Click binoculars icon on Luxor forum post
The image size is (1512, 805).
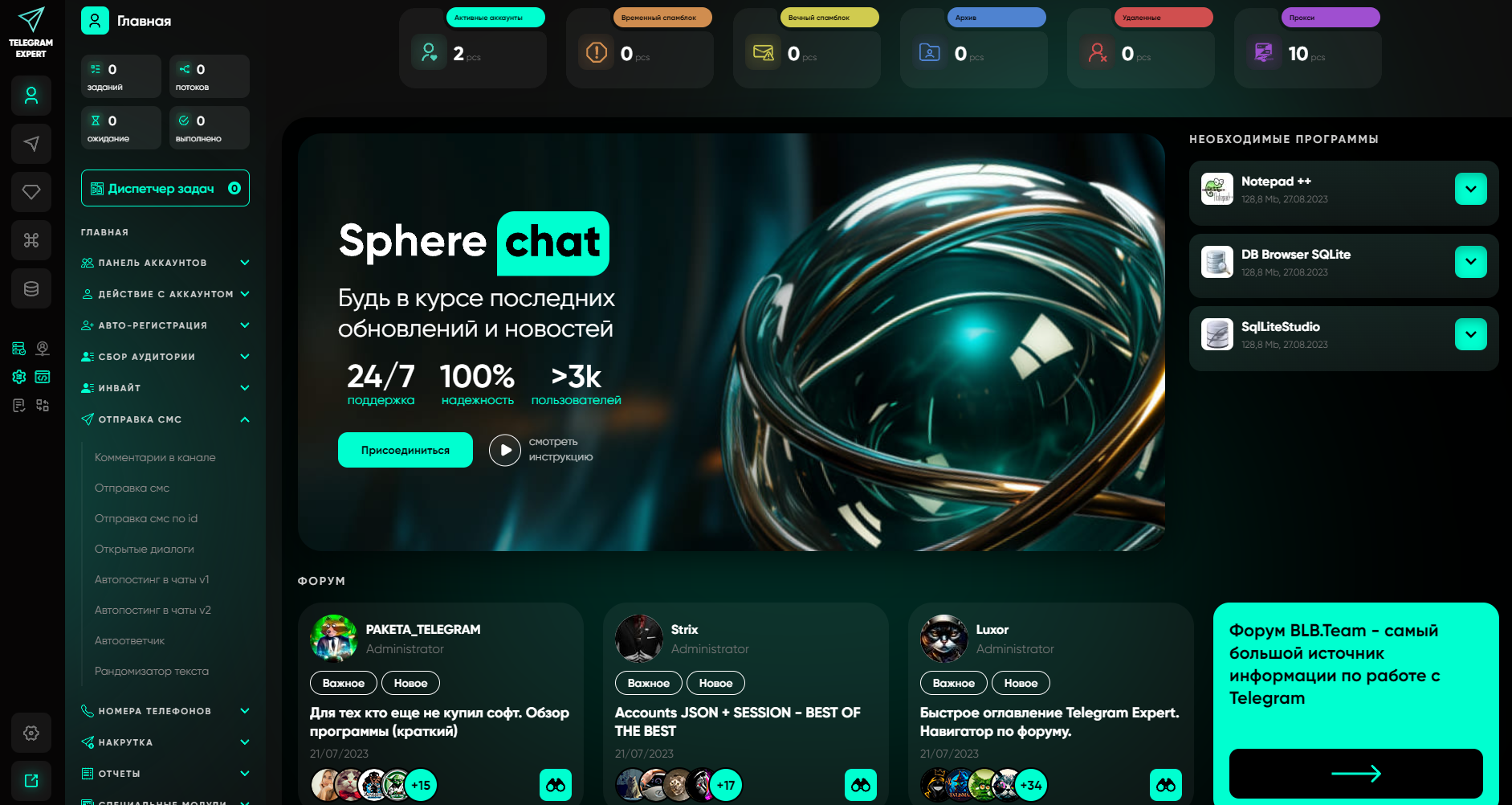point(1166,785)
